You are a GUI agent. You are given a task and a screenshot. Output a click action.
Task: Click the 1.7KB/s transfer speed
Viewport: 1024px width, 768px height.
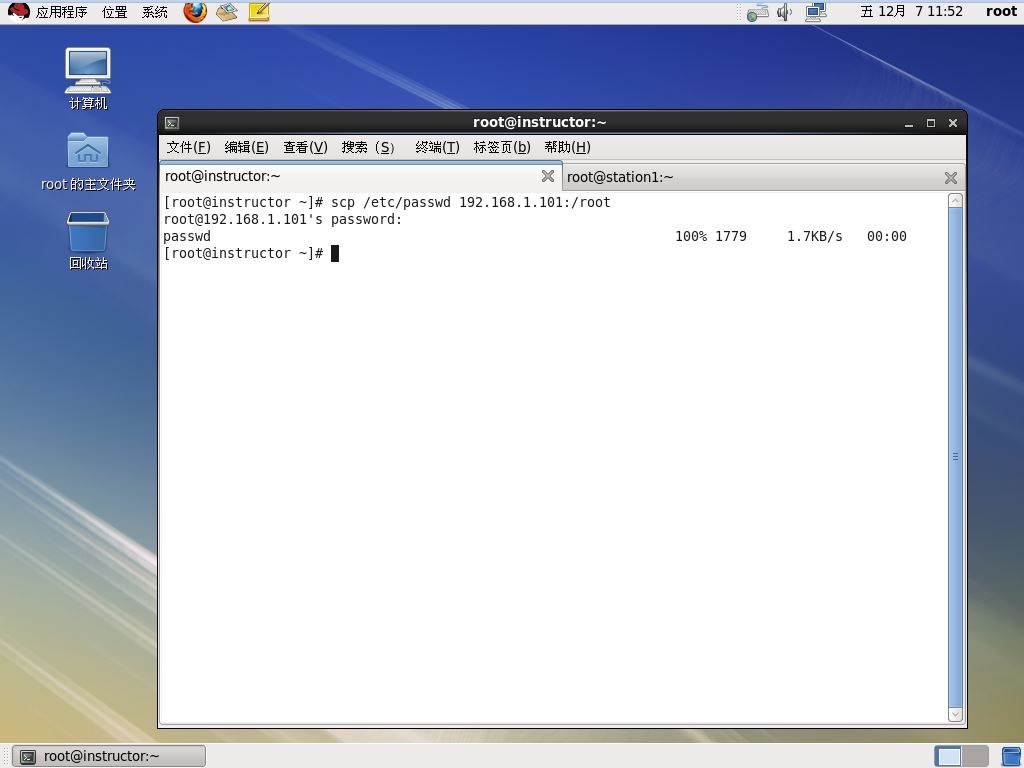[814, 236]
